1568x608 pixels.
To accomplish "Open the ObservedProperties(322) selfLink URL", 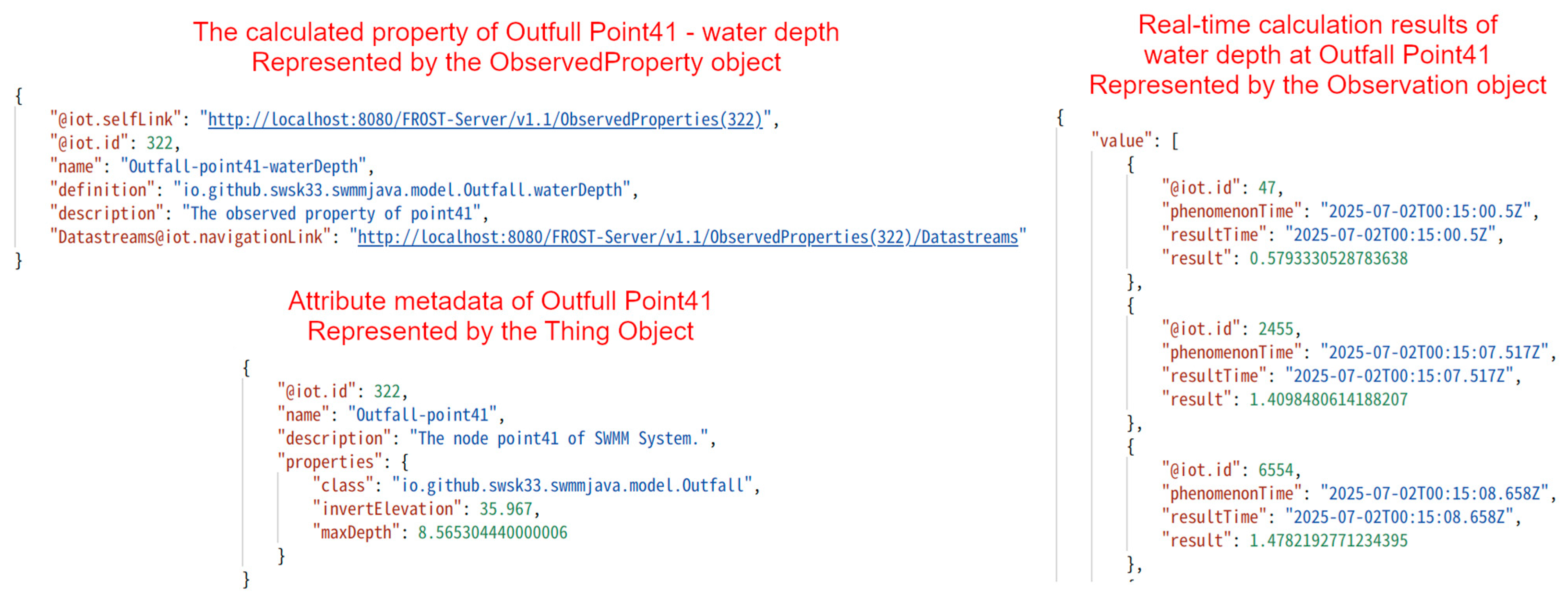I will 484,119.
